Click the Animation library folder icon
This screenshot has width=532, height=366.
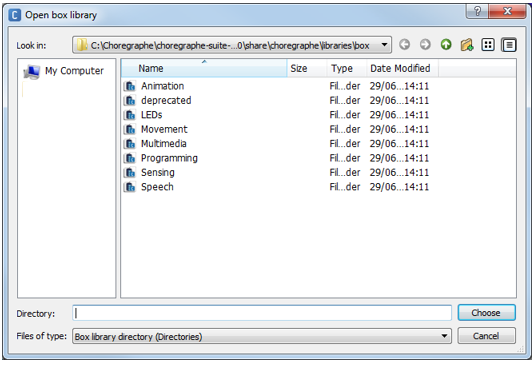130,86
